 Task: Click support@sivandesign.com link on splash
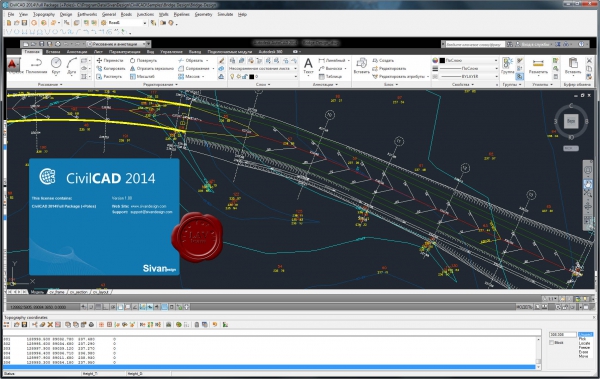click(x=152, y=212)
